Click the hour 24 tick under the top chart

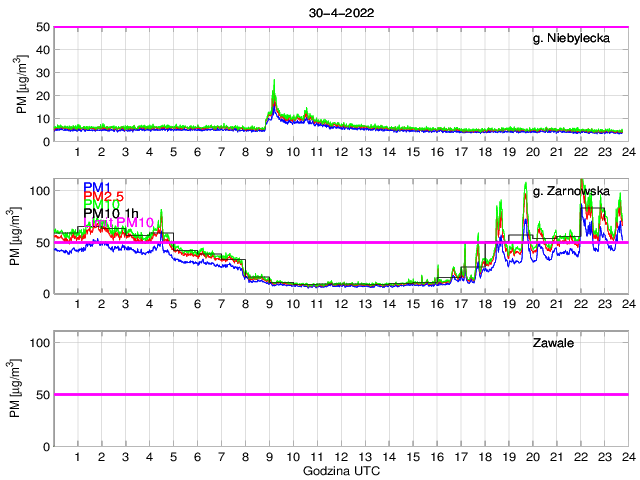coord(627,153)
